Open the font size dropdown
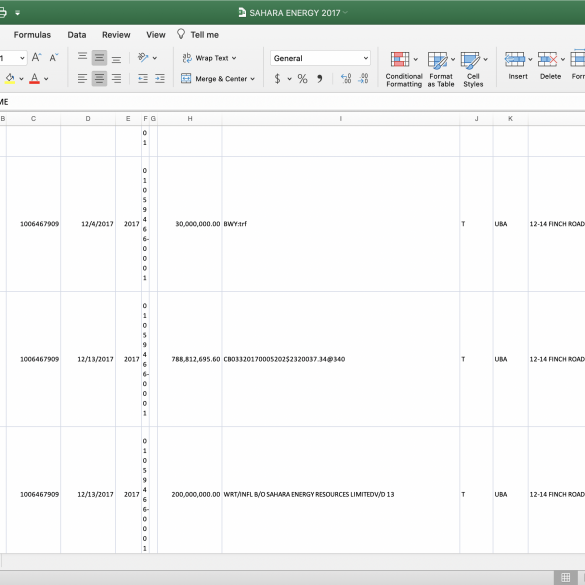This screenshot has height=585, width=585. coord(22,58)
